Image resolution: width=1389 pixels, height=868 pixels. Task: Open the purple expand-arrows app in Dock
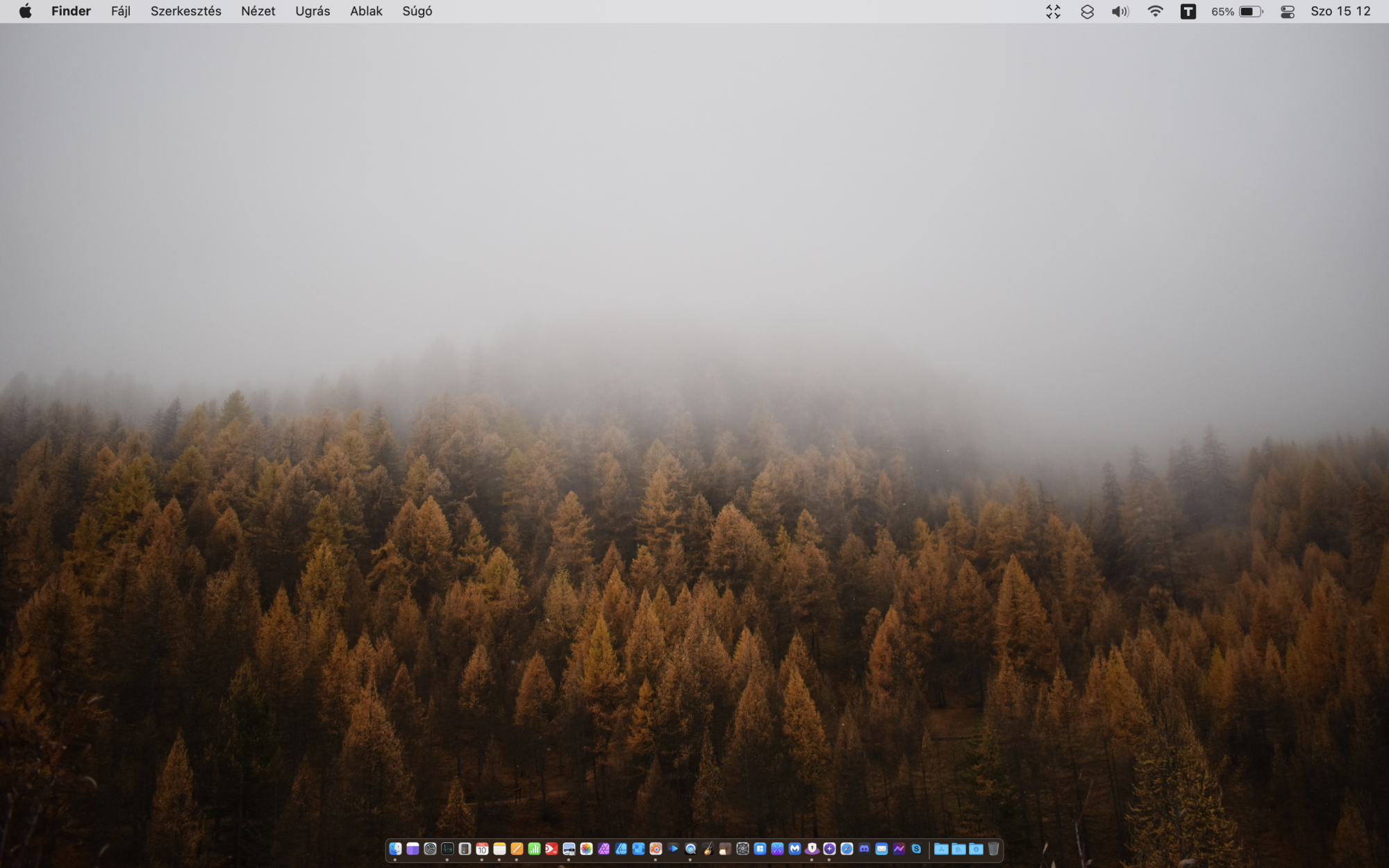point(777,849)
